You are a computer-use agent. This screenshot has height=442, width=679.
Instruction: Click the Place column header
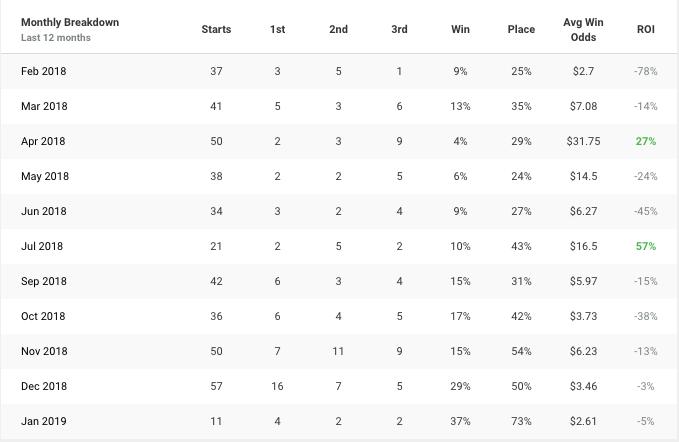pyautogui.click(x=521, y=29)
